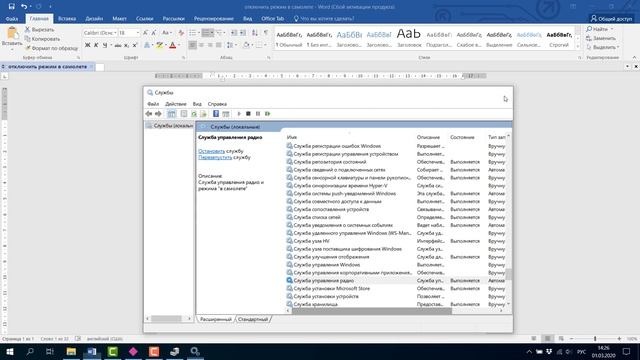Switch to the Дизайн ribbon tab
Image resolution: width=640 pixels, height=360 pixels.
(94, 18)
